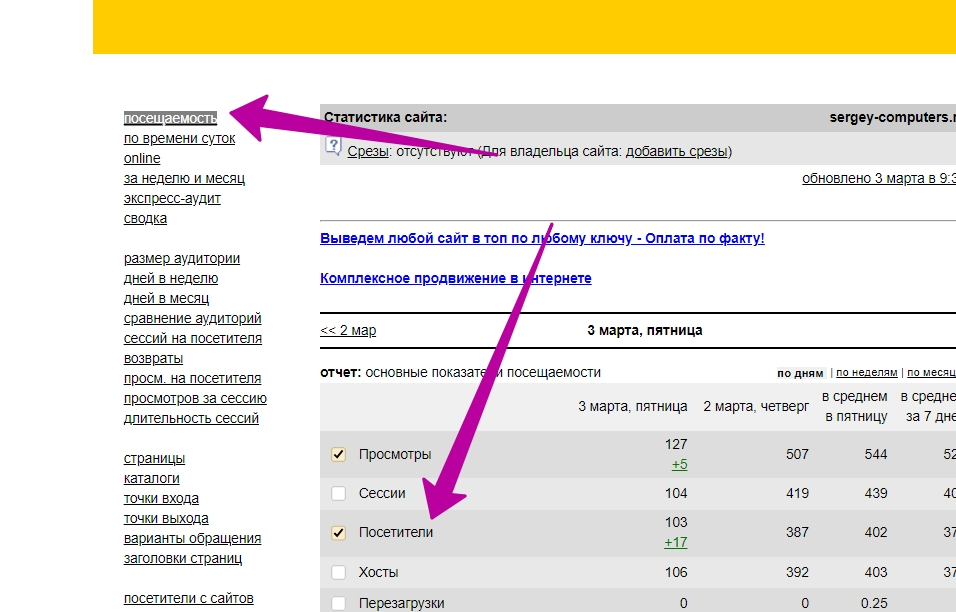The height and width of the screenshot is (612, 956).
Task: Click value 419 in Сессии row
Action: [797, 493]
